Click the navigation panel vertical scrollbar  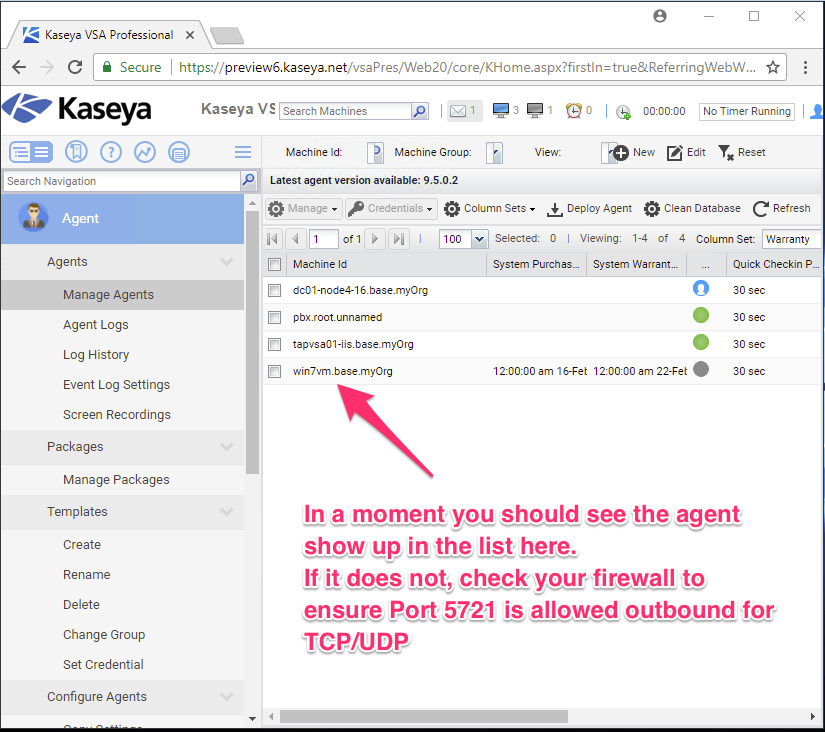click(x=252, y=342)
